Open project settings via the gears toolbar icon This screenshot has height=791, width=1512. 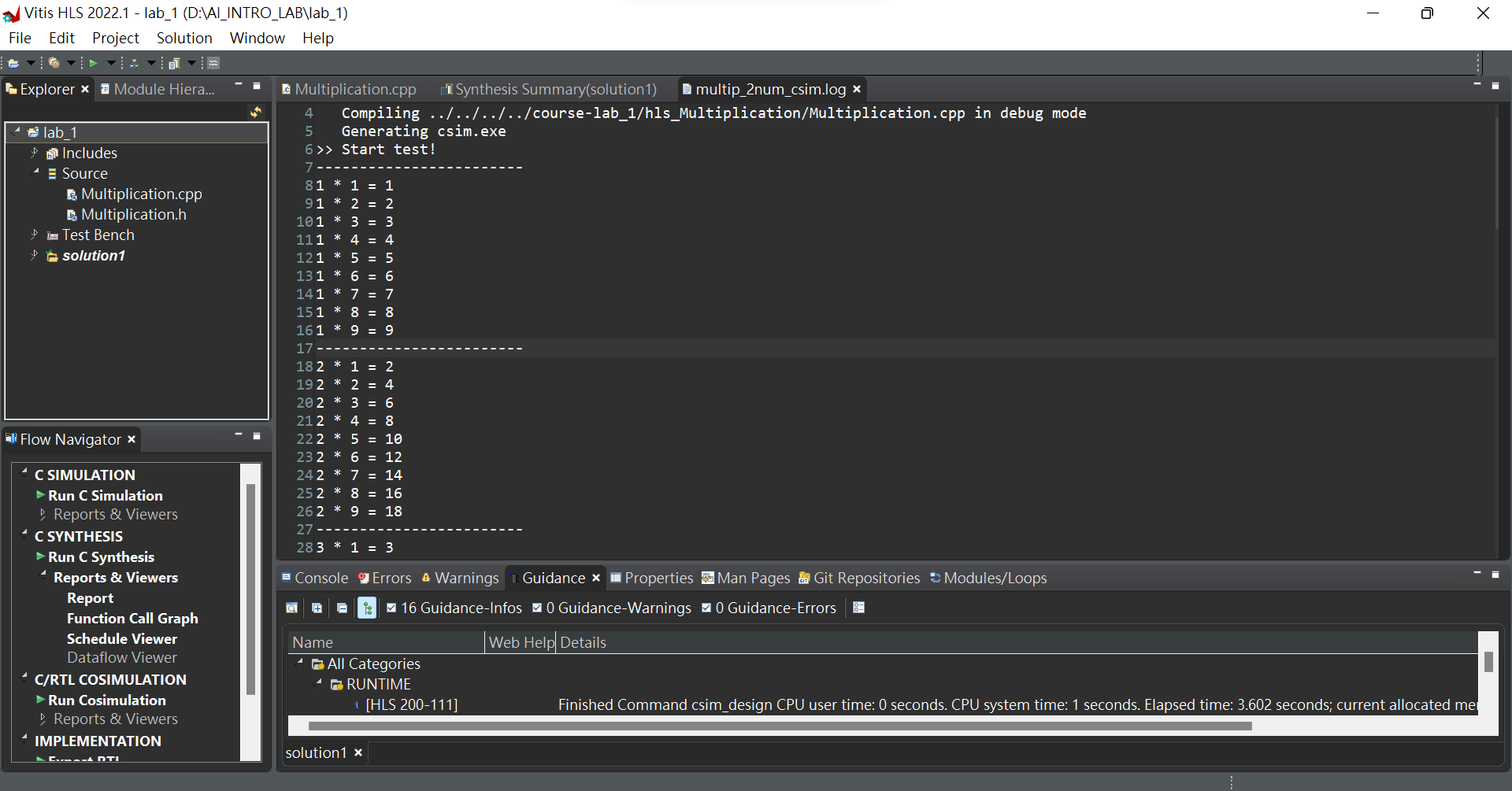54,63
